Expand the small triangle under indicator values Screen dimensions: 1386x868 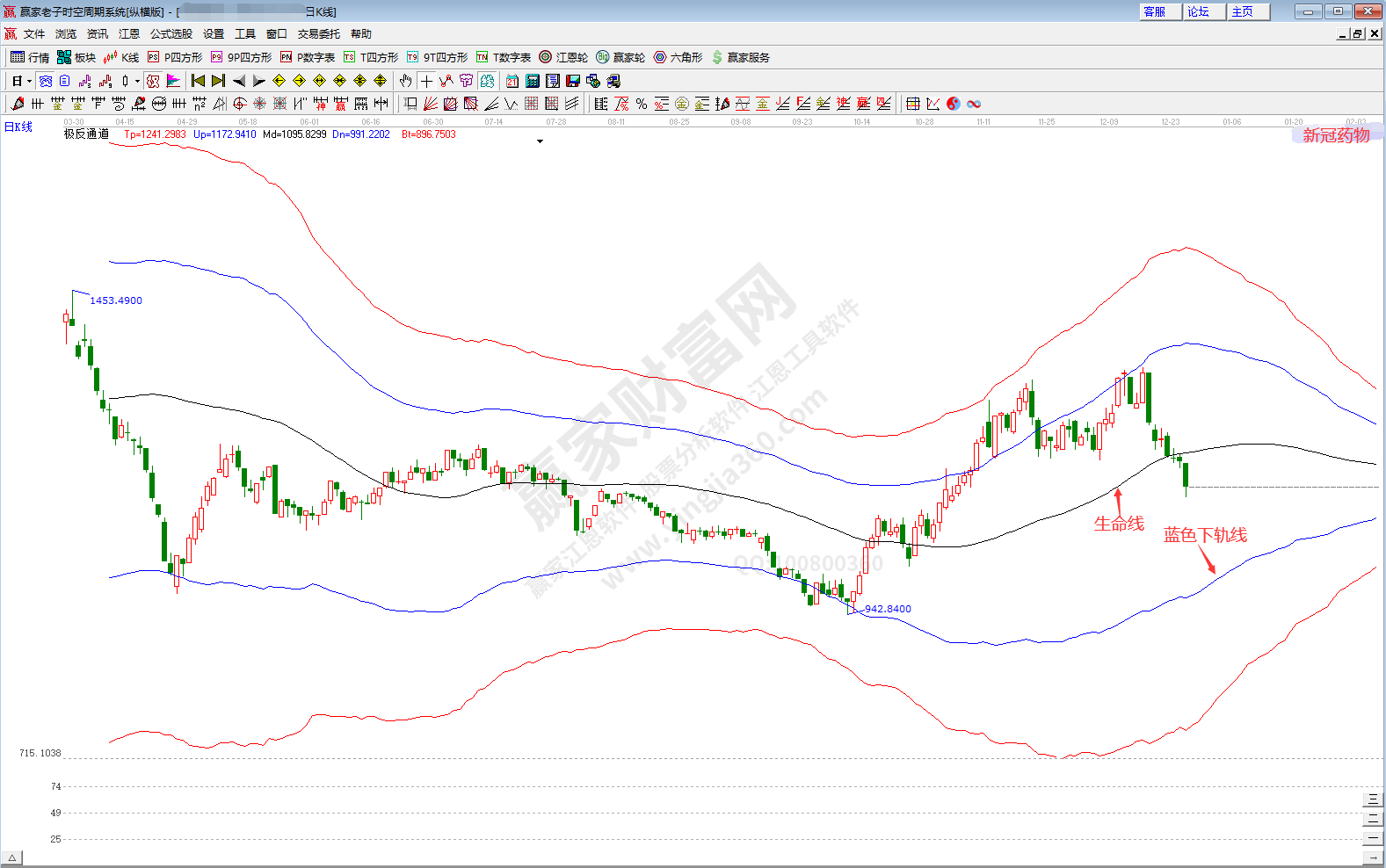click(540, 141)
